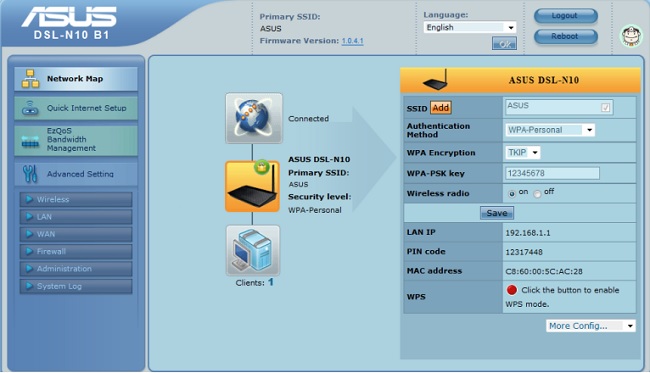The width and height of the screenshot is (650, 373).
Task: Open the WPA Encryption TKIP dropdown
Action: (522, 153)
